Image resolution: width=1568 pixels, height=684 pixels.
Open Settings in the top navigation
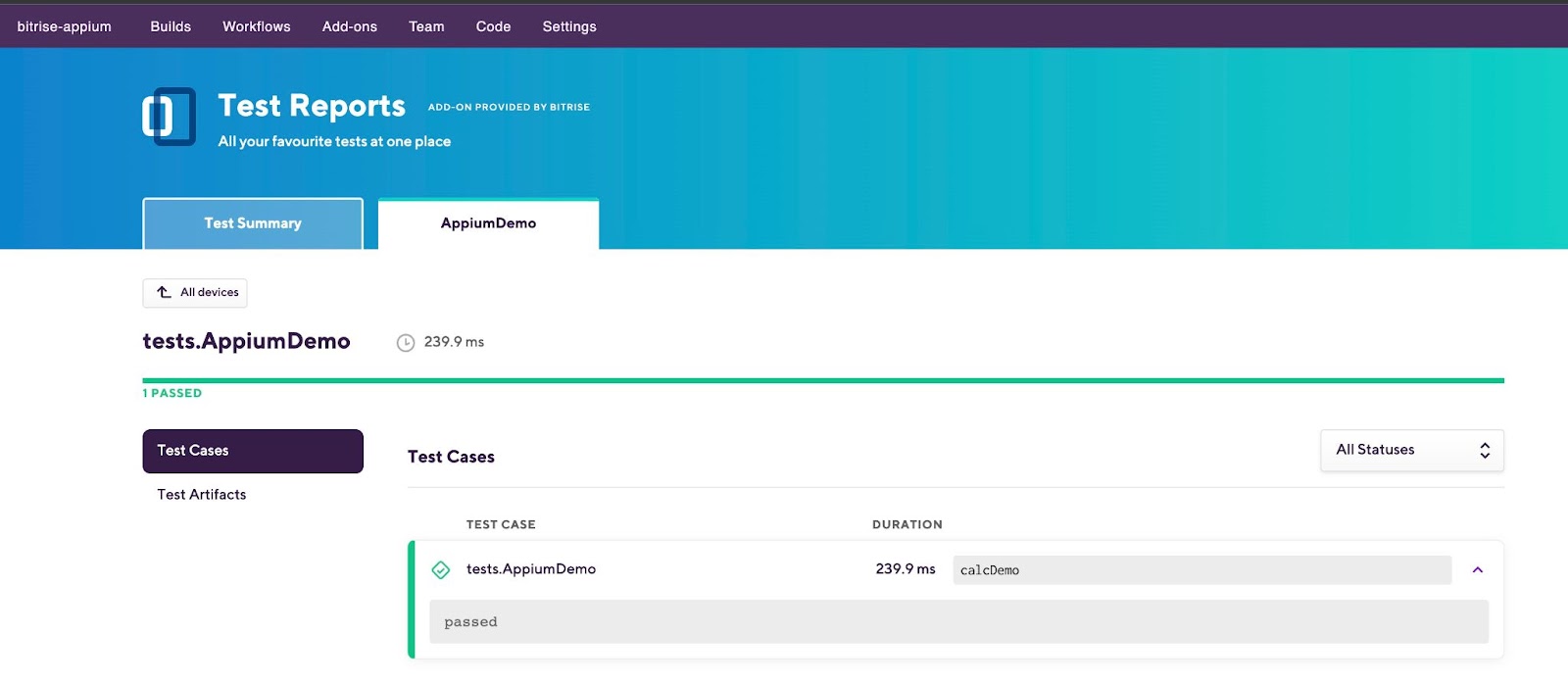569,26
